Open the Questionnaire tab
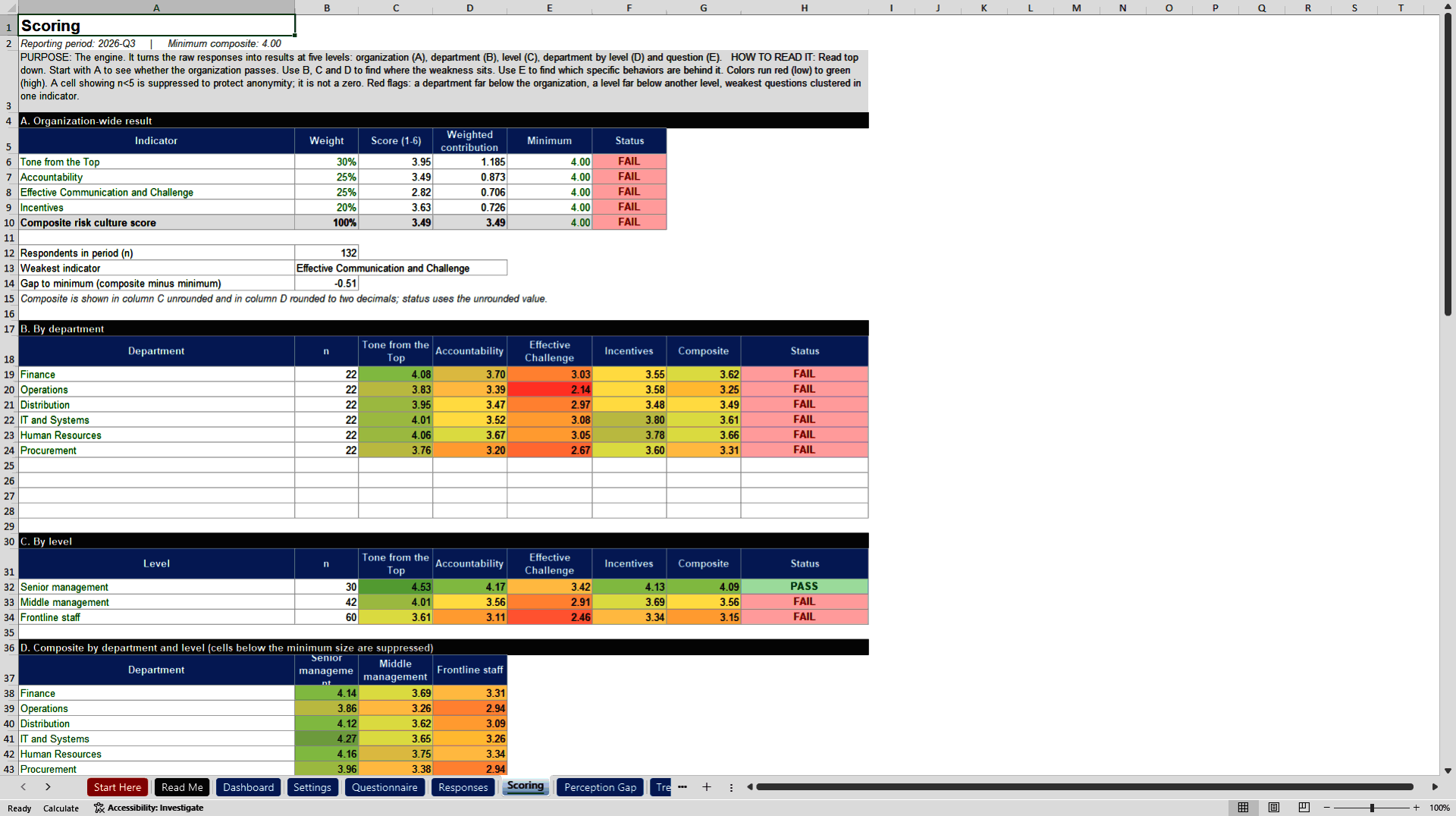The width and height of the screenshot is (1456, 816). click(x=384, y=787)
